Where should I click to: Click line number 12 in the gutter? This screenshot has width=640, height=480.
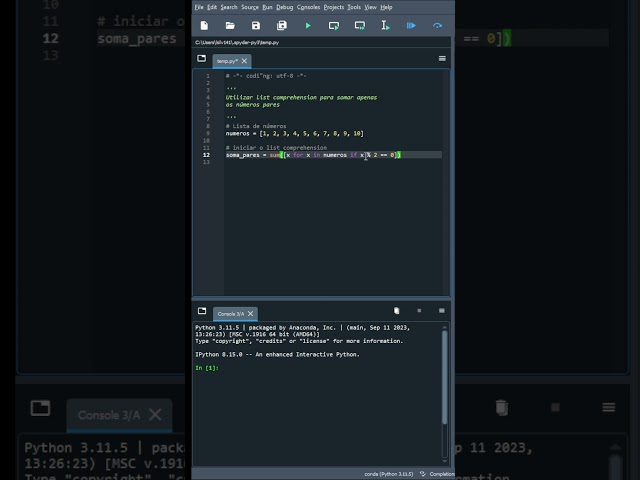(x=207, y=155)
